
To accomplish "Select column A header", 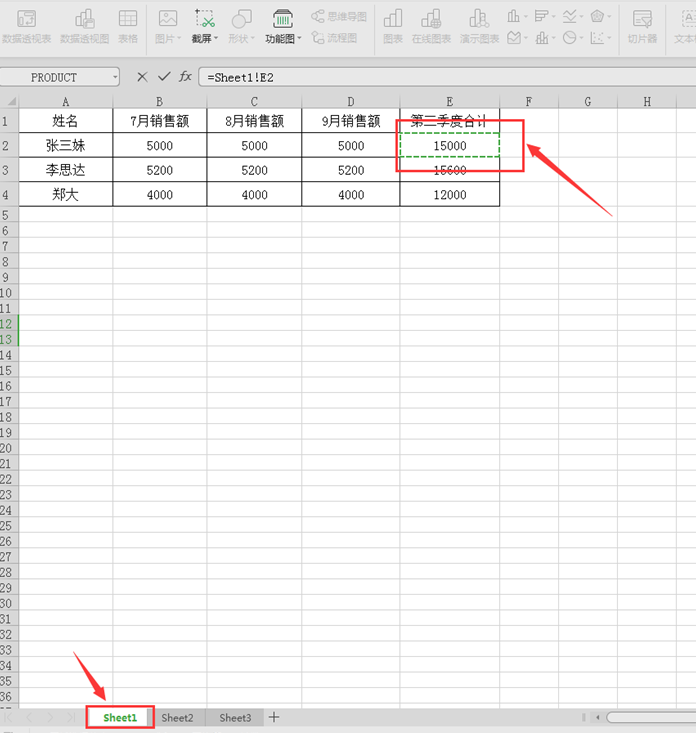I will (65, 101).
